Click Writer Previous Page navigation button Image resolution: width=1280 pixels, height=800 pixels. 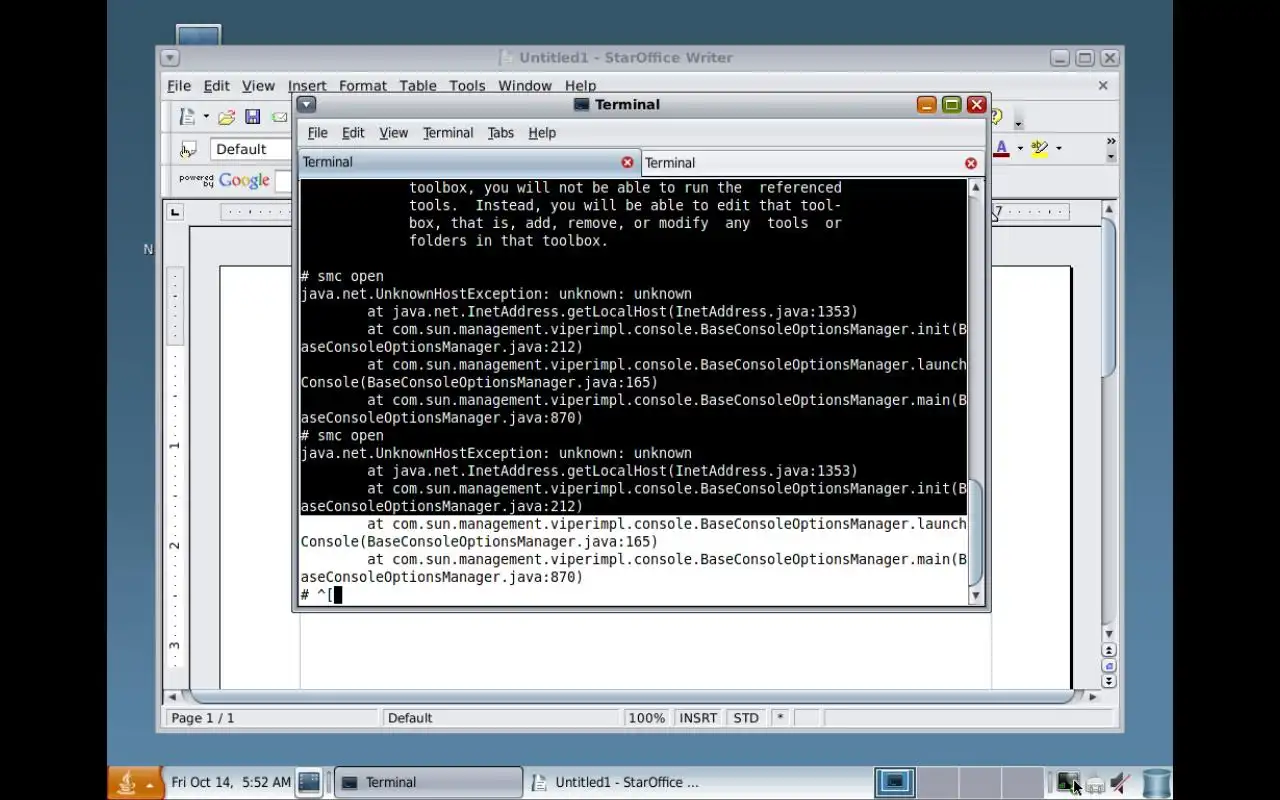[1109, 650]
